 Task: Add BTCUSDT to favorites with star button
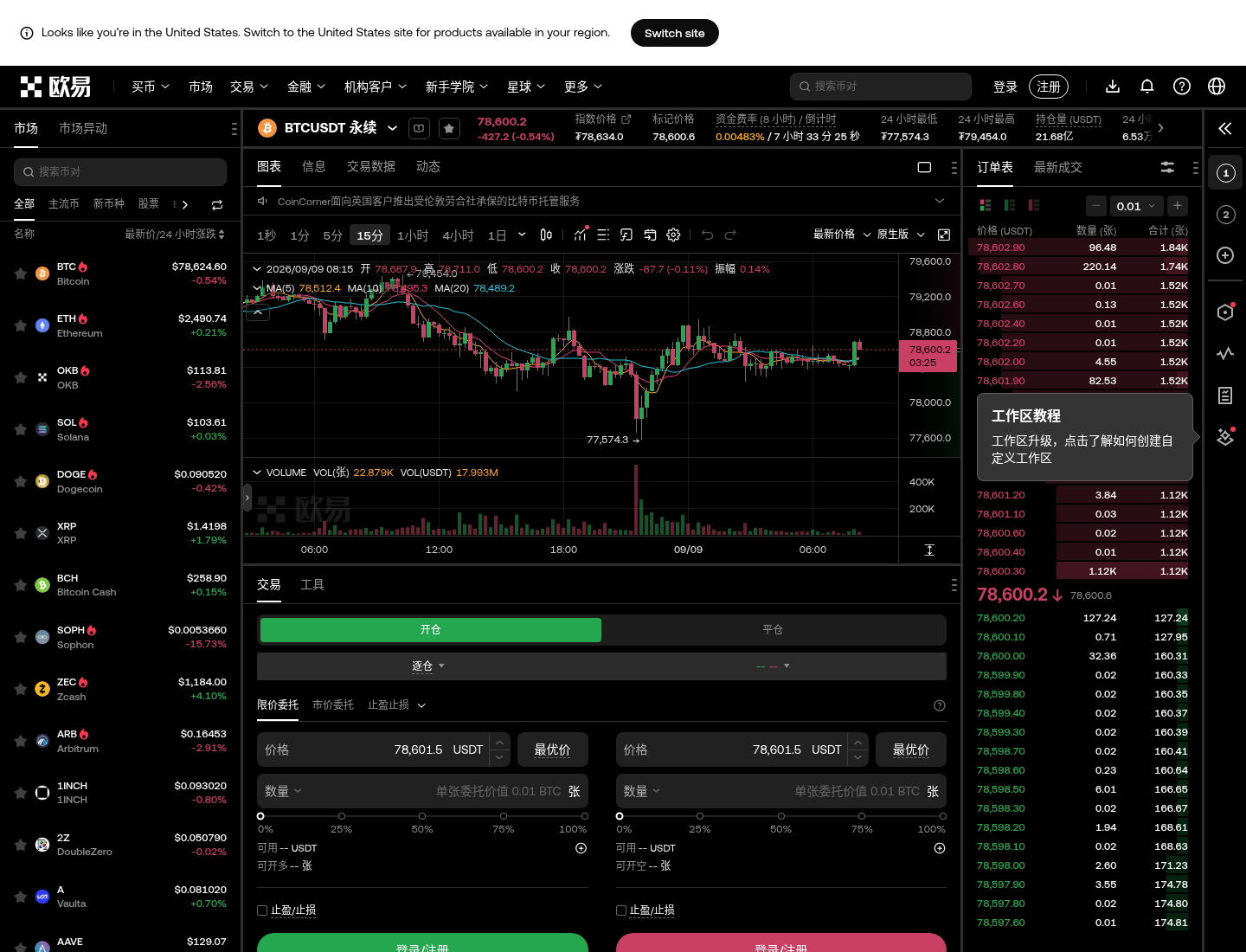449,128
